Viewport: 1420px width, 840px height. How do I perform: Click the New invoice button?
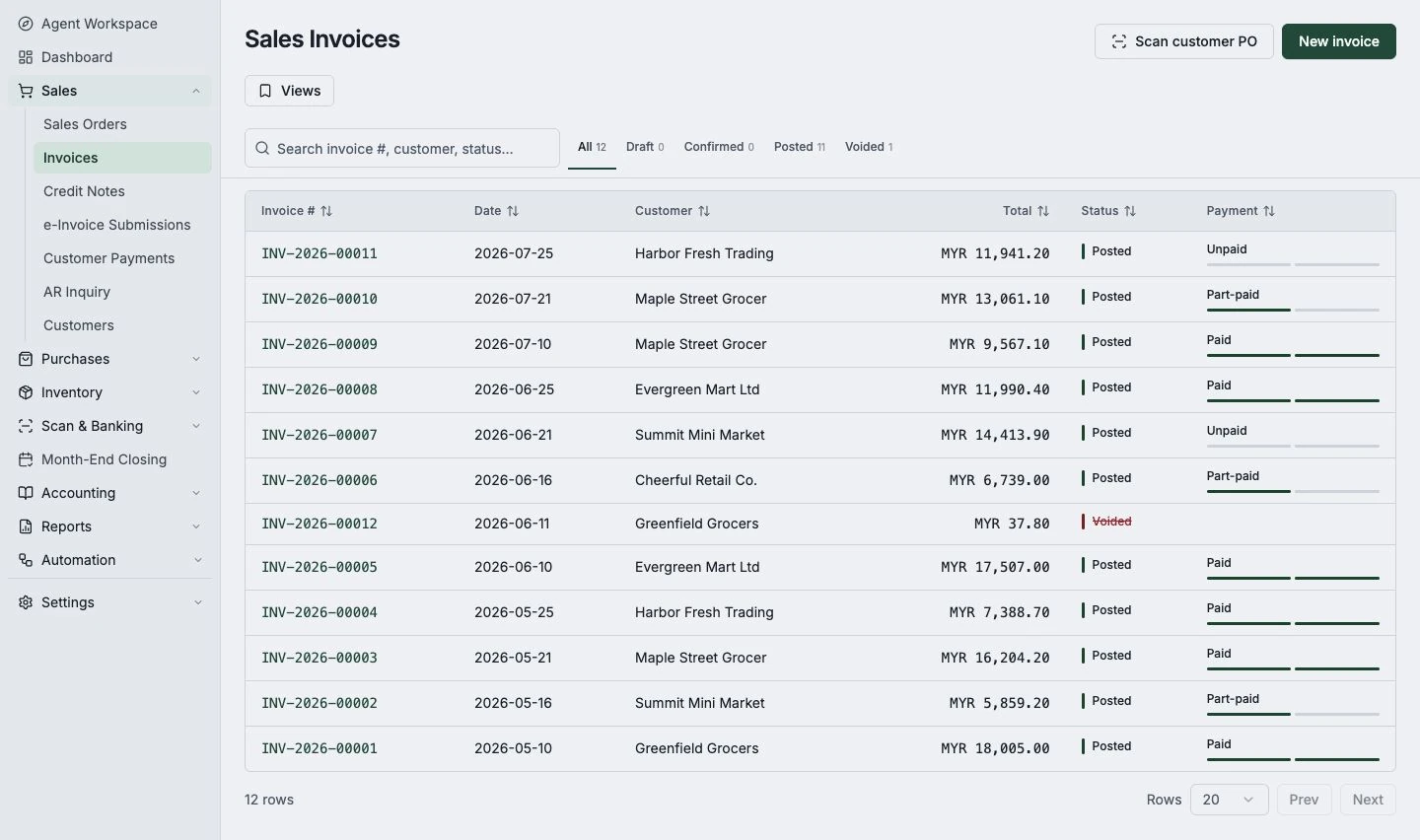1338,41
